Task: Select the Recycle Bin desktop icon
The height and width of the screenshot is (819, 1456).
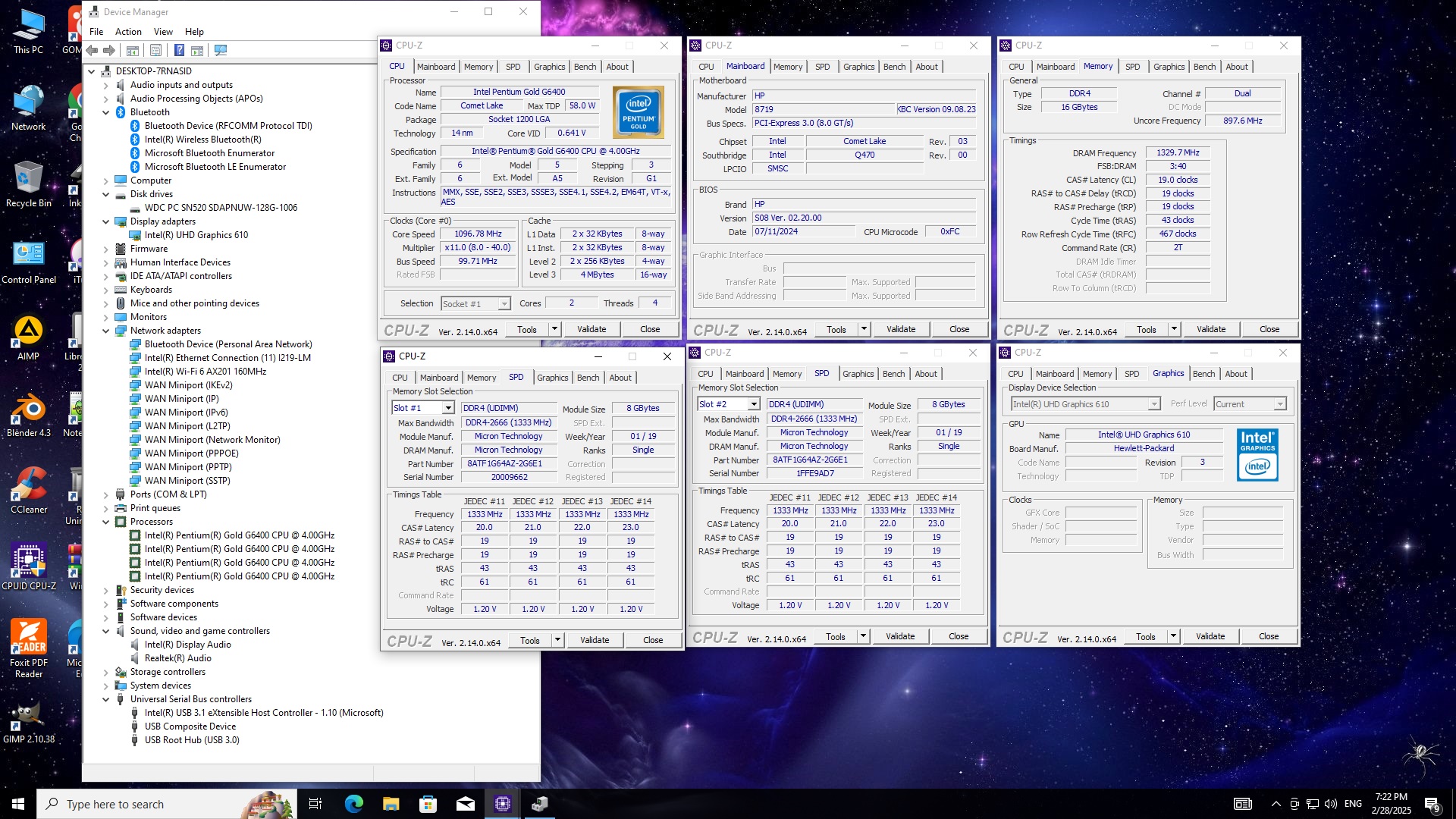Action: click(x=28, y=185)
